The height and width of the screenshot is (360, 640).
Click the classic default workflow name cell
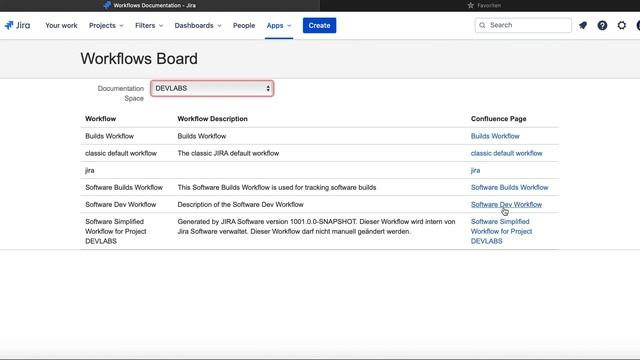[x=121, y=153]
